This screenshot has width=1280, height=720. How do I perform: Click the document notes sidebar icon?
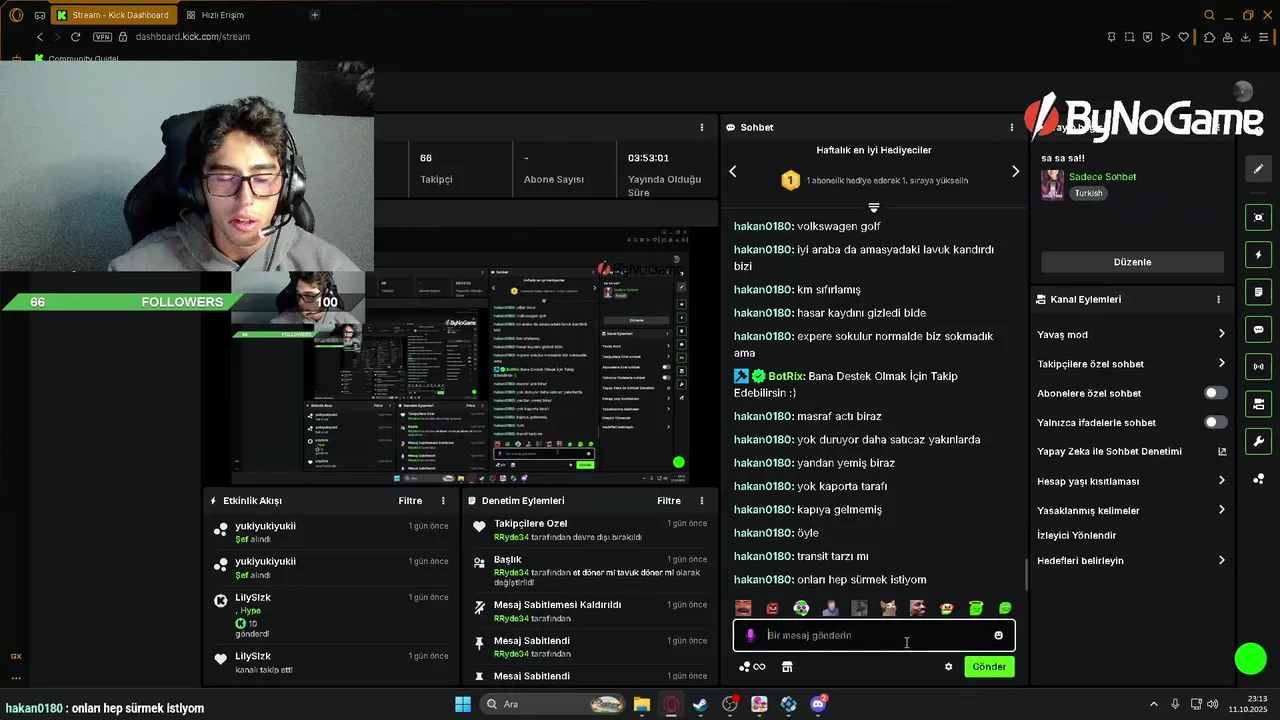click(x=1258, y=292)
